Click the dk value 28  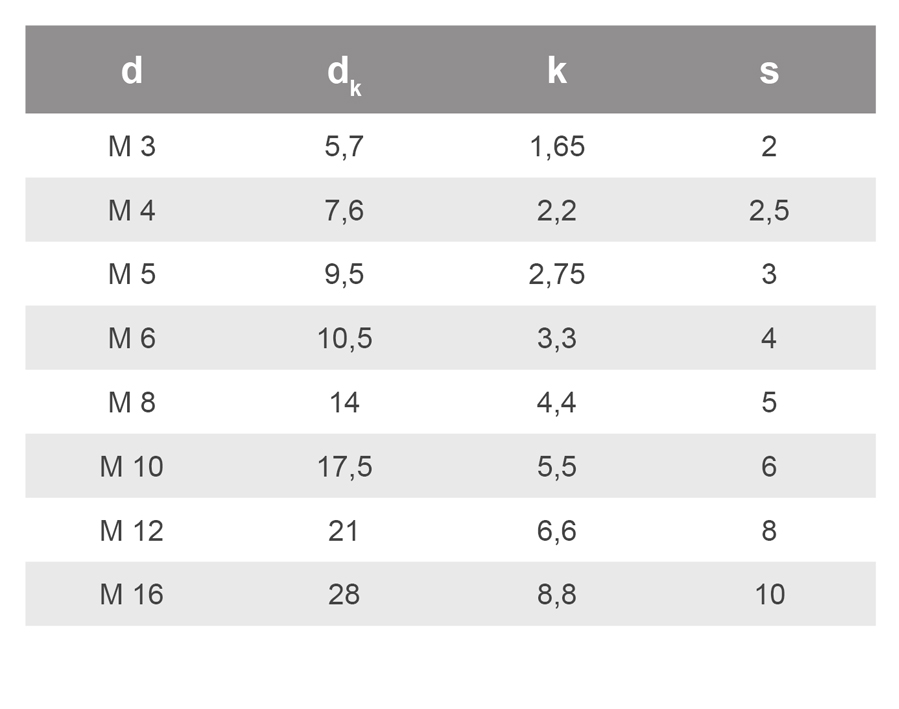[x=344, y=595]
